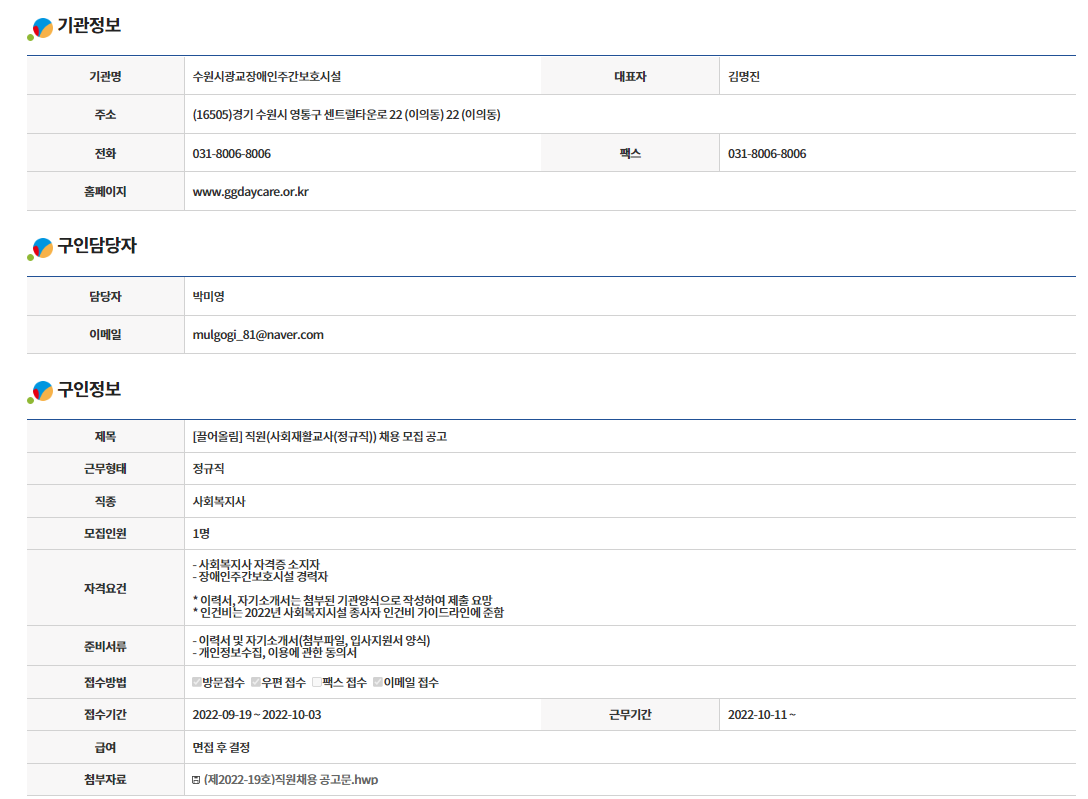Viewport: 1088px width, 799px height.
Task: Click the 기관정보 section logo icon
Action: 40,29
